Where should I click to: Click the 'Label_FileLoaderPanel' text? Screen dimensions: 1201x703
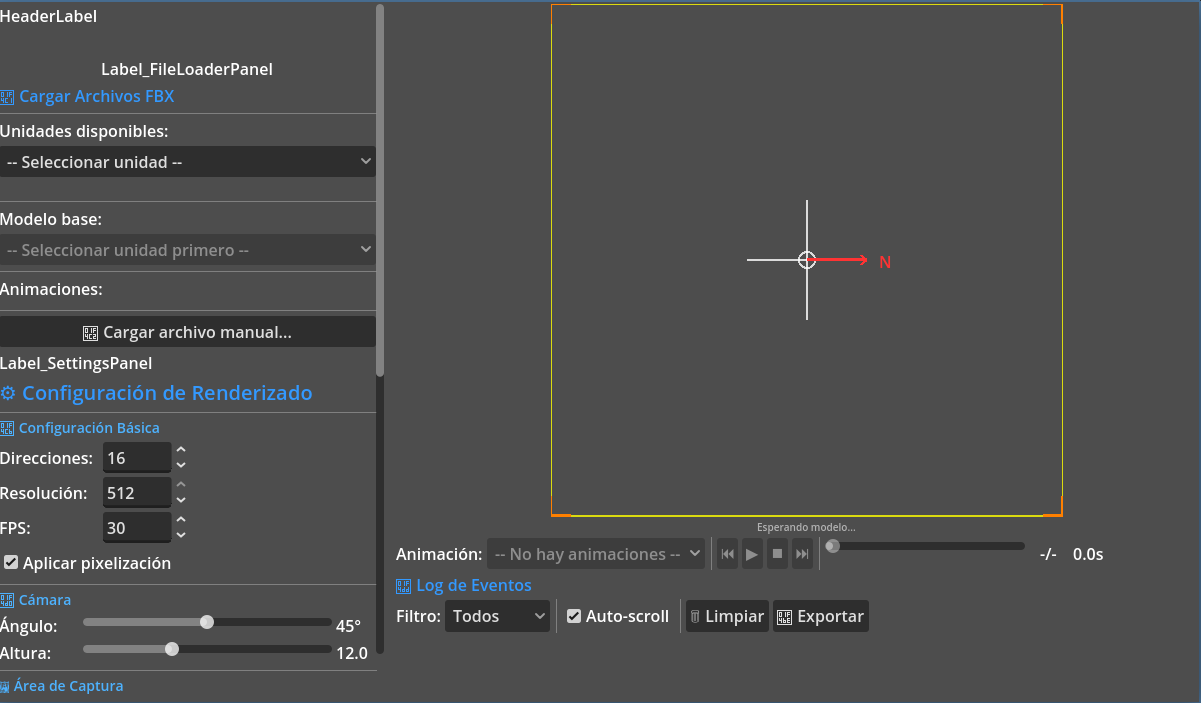pyautogui.click(x=187, y=70)
